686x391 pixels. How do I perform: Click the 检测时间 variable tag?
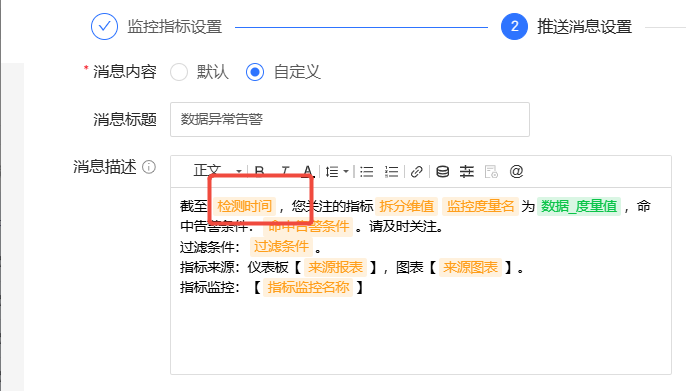[x=245, y=206]
